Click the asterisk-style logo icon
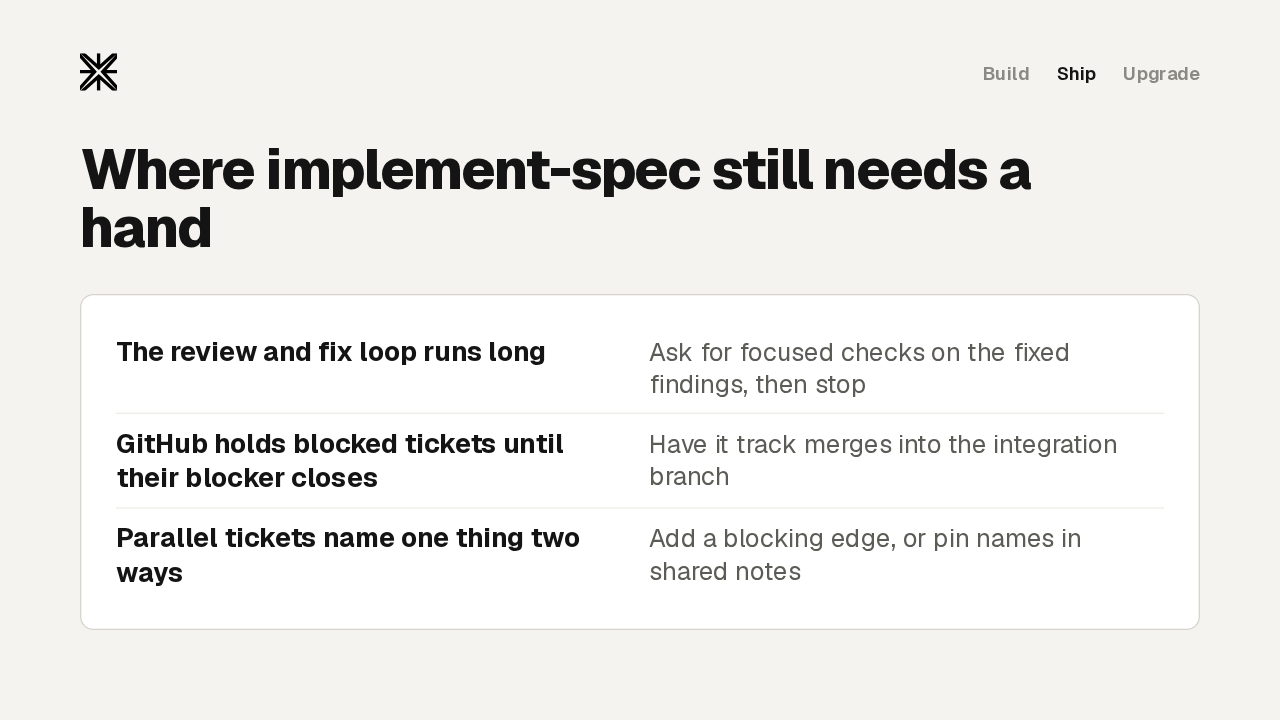The width and height of the screenshot is (1280, 720). tap(98, 72)
